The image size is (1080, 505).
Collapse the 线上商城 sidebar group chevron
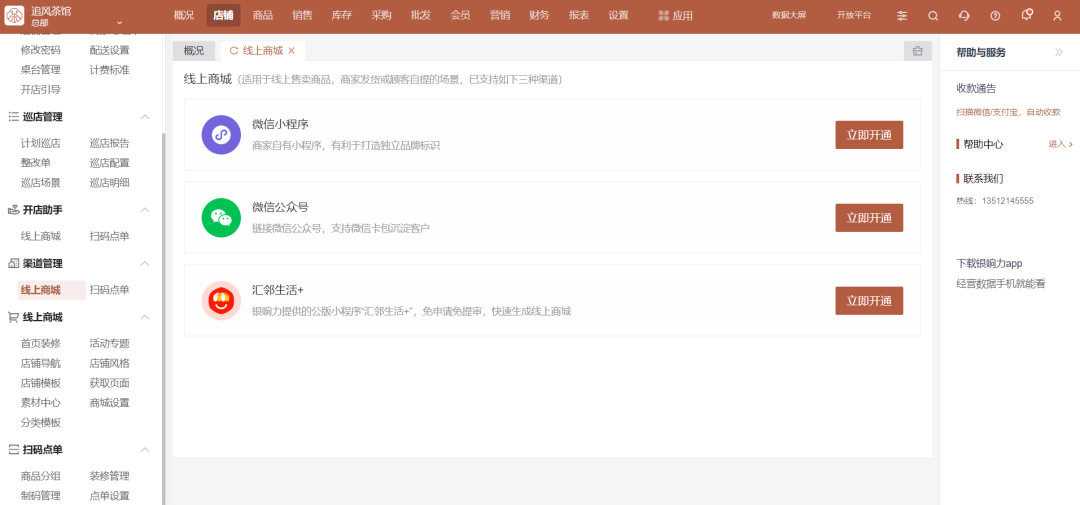(x=144, y=317)
